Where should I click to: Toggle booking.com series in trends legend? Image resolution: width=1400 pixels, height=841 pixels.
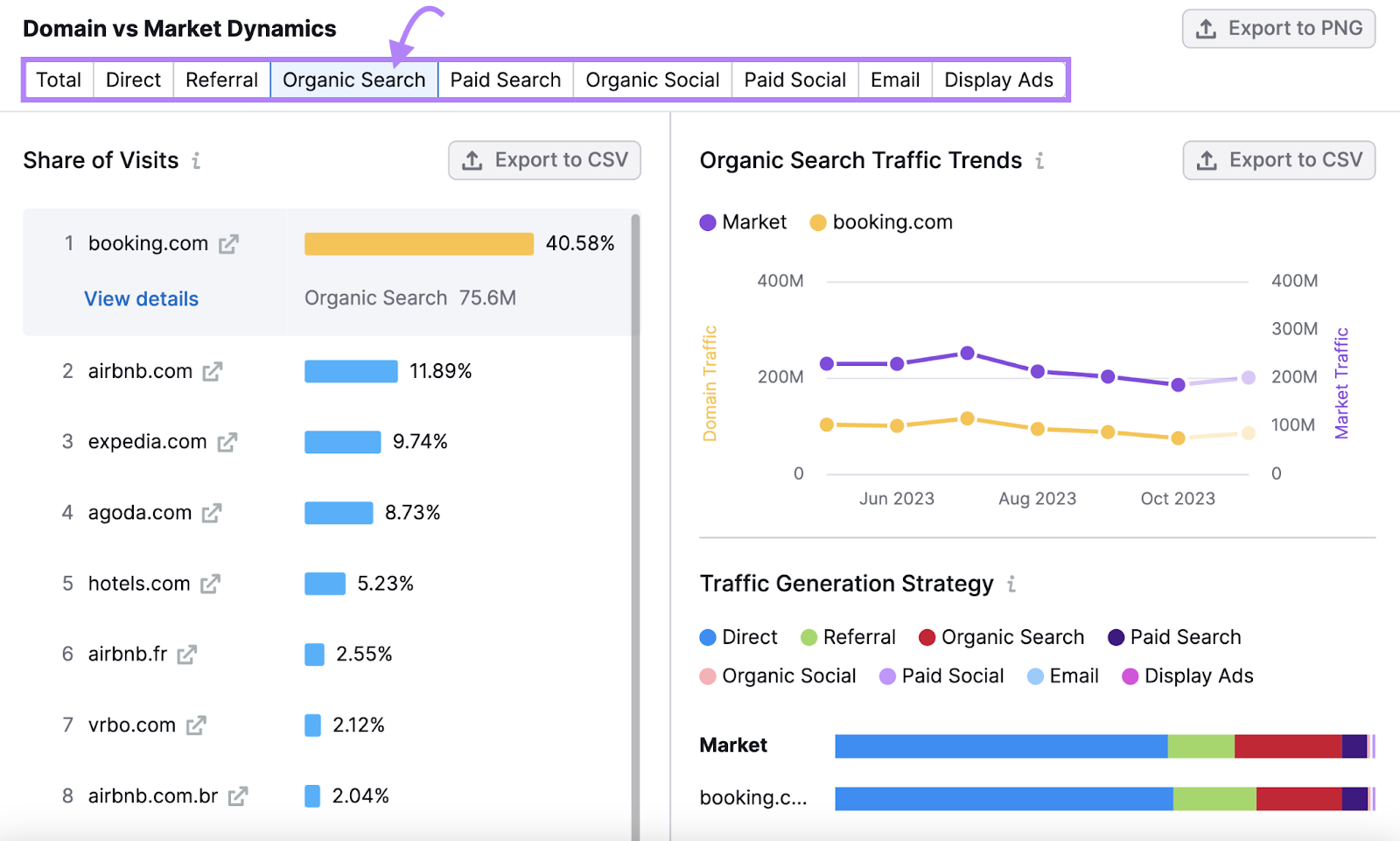coord(881,222)
